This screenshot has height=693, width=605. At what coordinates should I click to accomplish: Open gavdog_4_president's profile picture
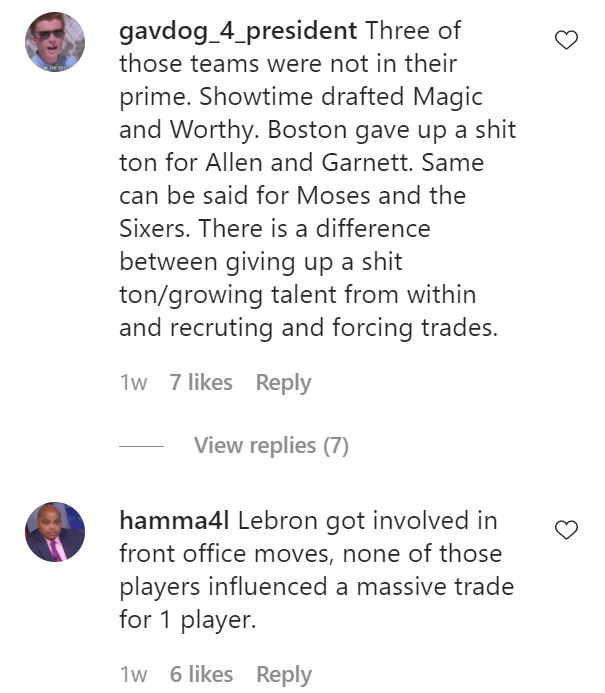[x=55, y=42]
